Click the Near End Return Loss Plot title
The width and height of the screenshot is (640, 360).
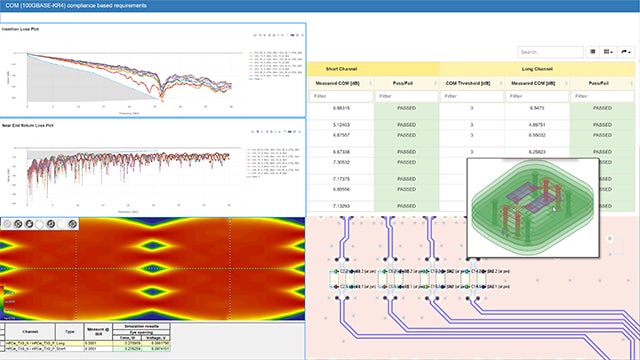(x=28, y=126)
